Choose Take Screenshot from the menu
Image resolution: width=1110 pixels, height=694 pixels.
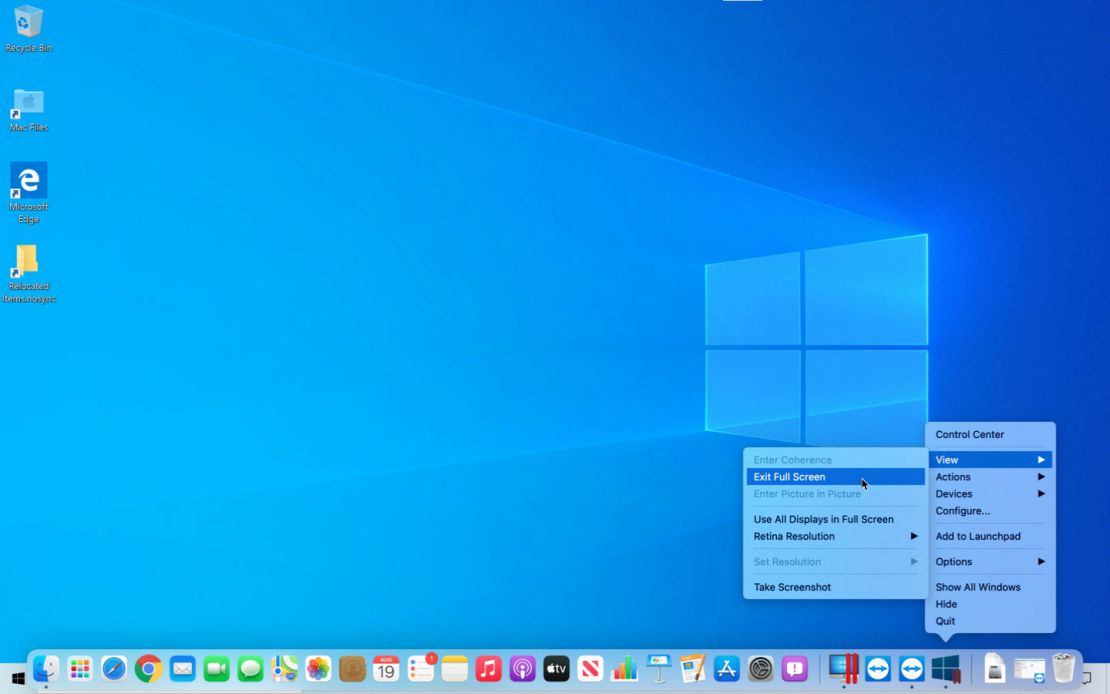click(791, 587)
